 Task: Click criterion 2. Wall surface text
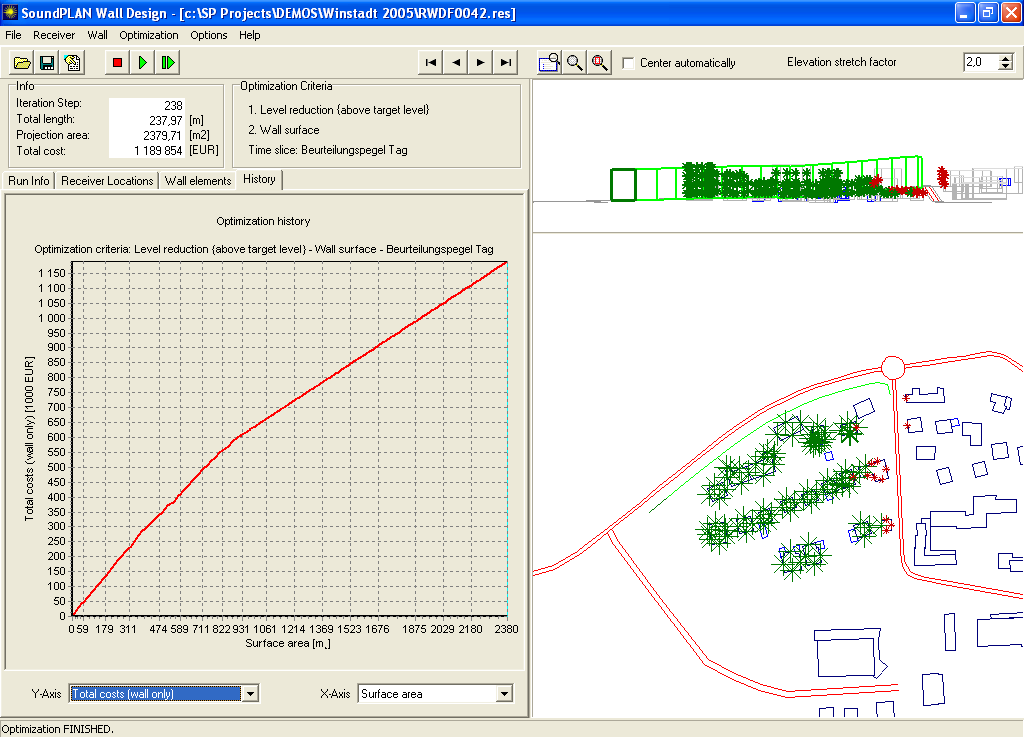click(x=284, y=130)
